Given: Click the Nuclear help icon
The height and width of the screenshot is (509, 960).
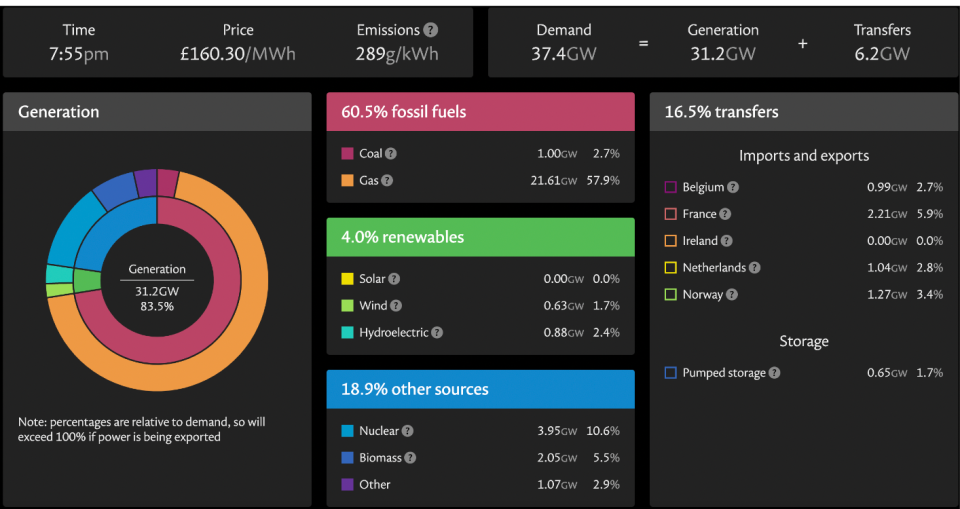Looking at the screenshot, I should tap(407, 431).
